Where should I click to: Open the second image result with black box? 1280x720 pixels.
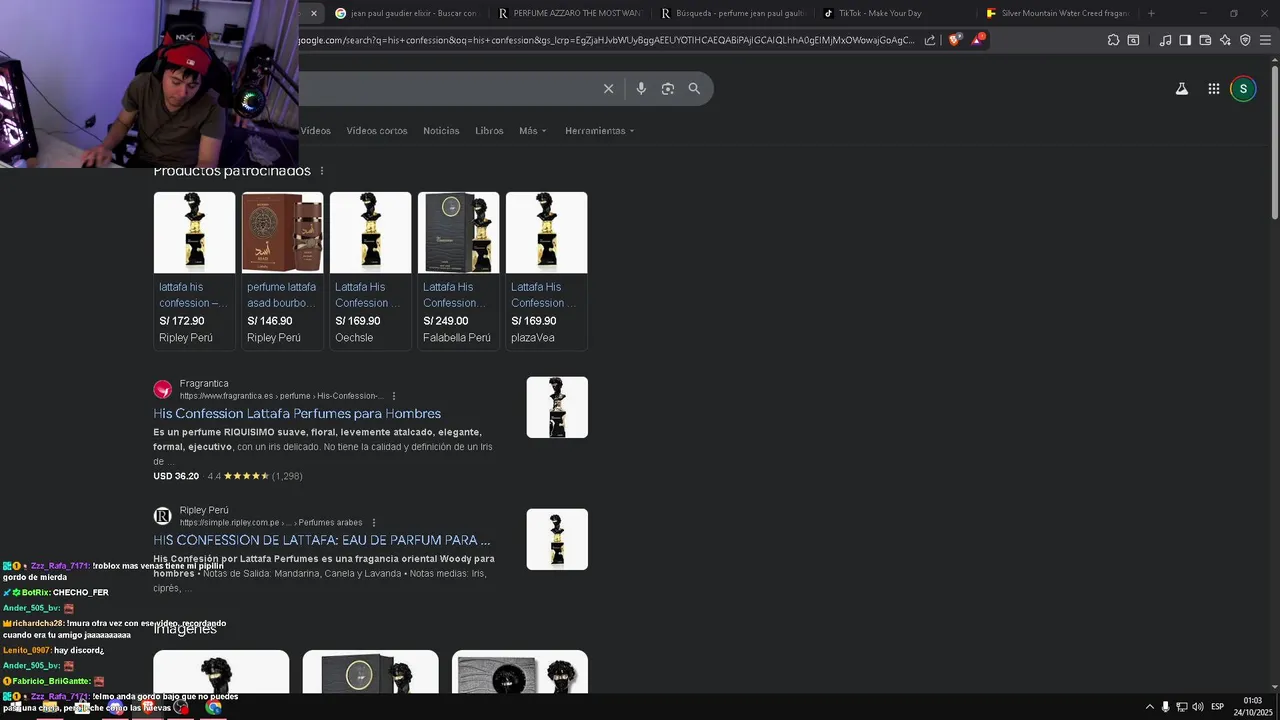click(370, 672)
